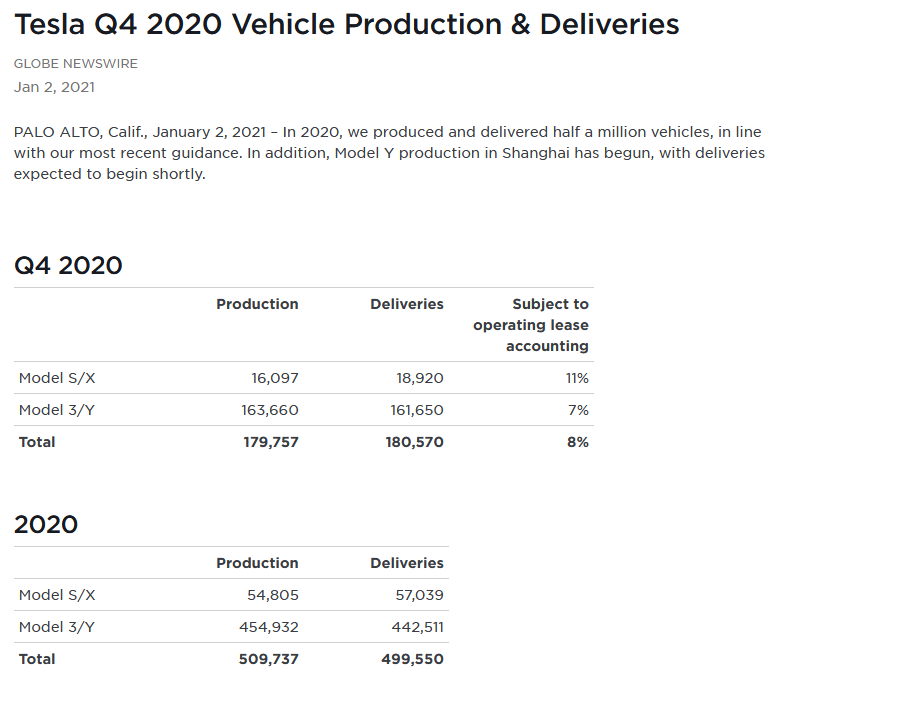
Task: Click the 11% lease accounting cell
Action: (577, 378)
